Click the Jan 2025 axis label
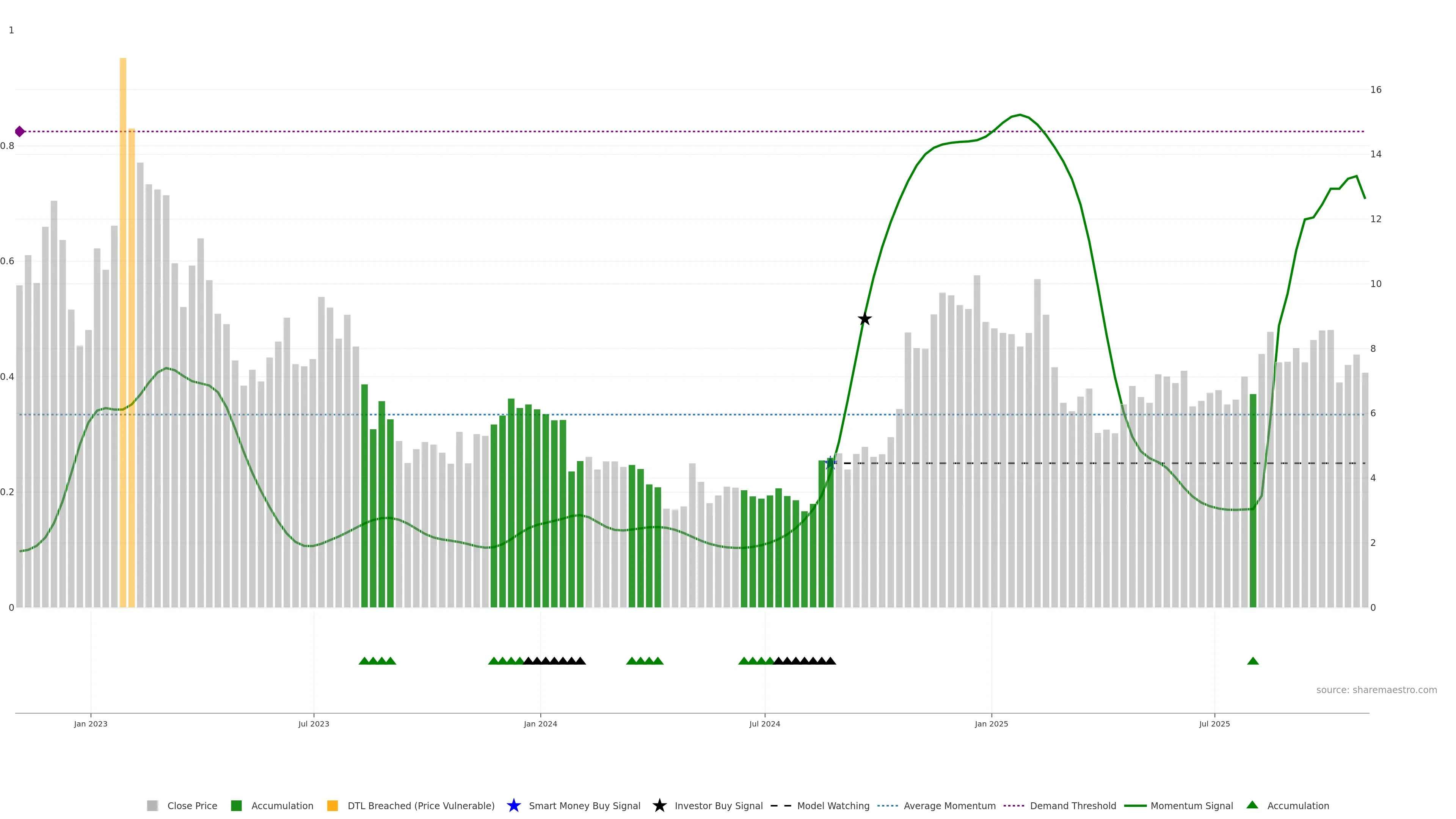Screen dimensions: 1456x819 (x=991, y=723)
